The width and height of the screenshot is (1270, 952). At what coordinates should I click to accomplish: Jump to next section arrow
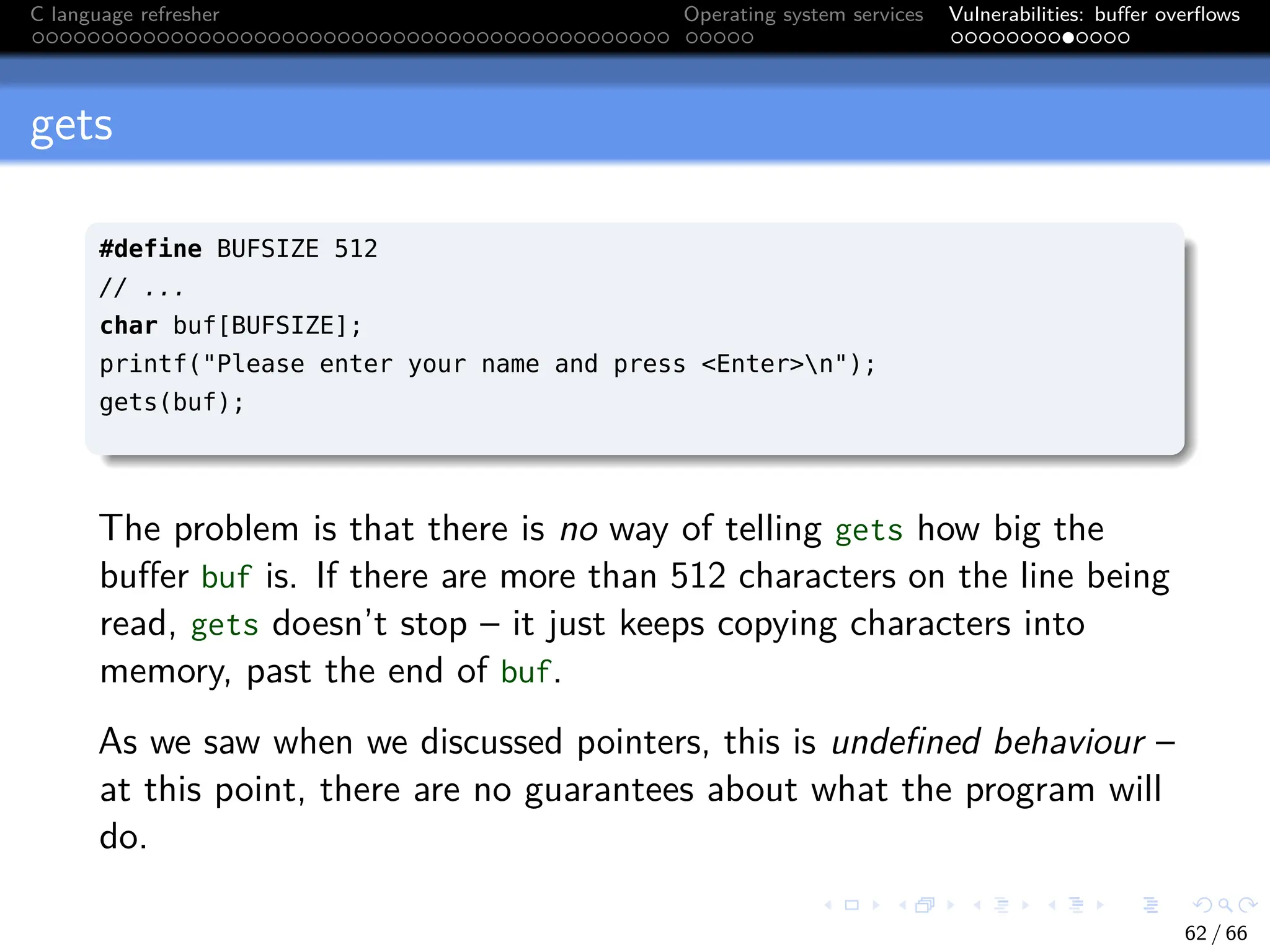[x=1100, y=906]
